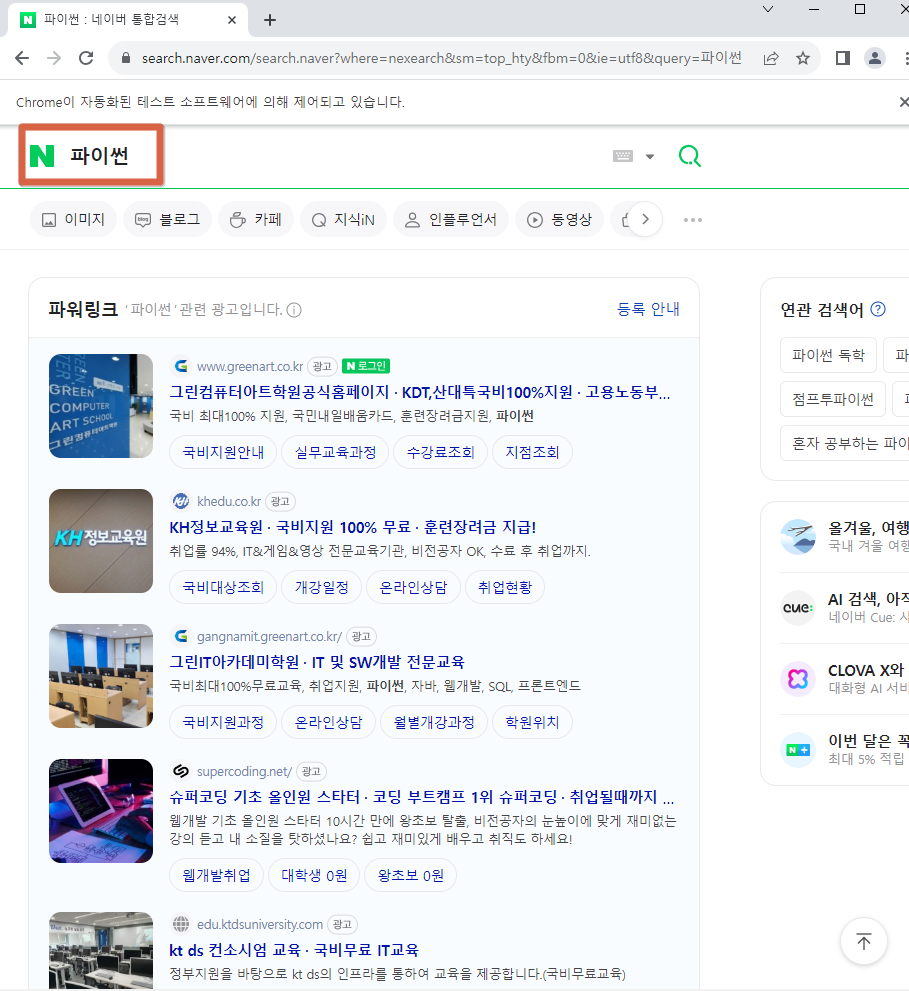Show more search tabs with the right chevron

(x=645, y=219)
